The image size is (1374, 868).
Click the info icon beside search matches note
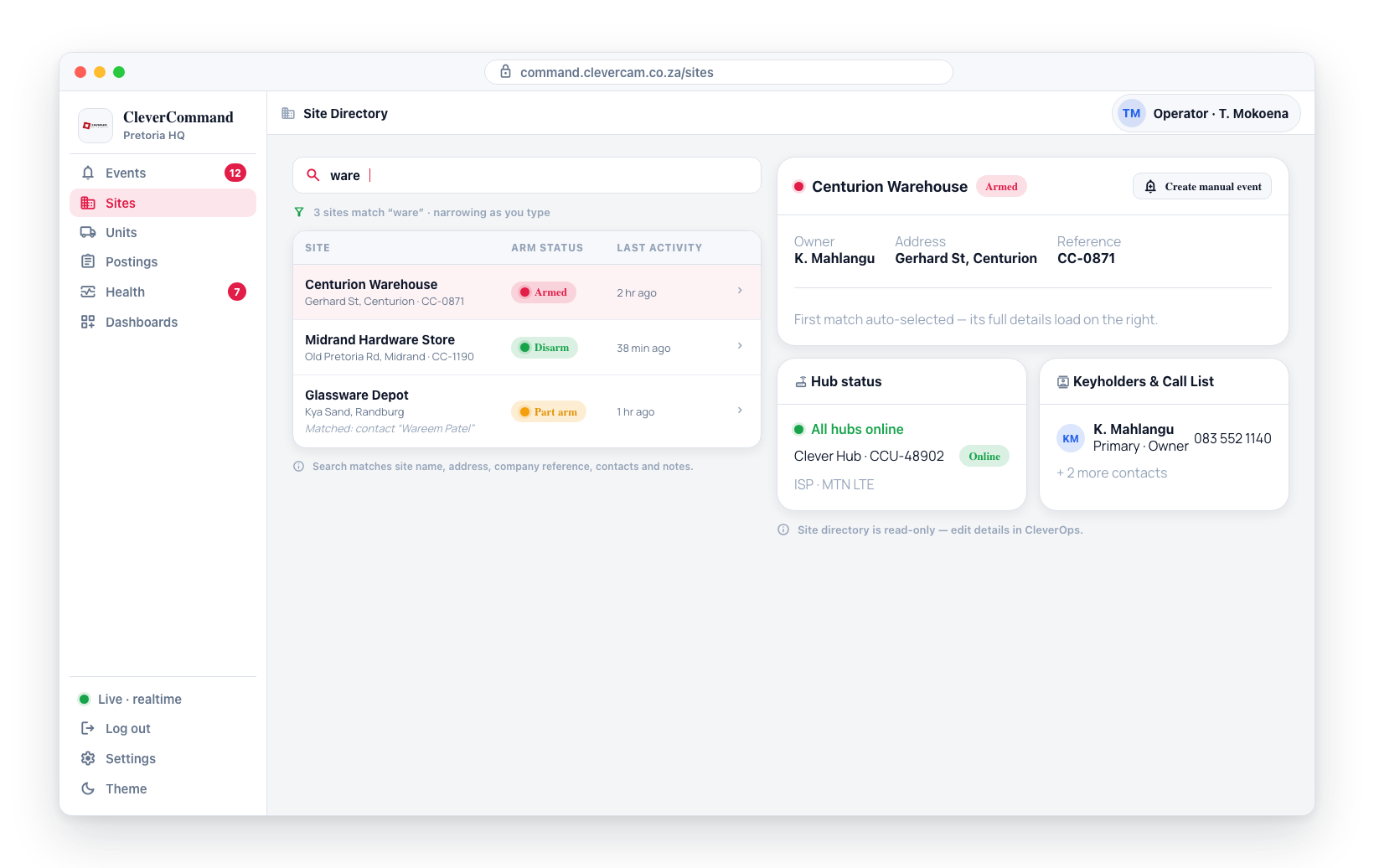pos(299,467)
